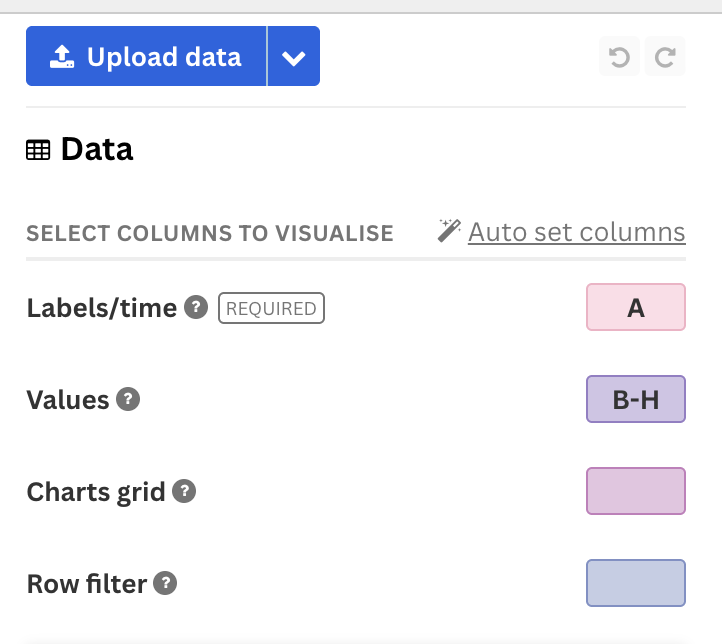Viewport: 722px width, 644px height.
Task: Select the Labels/time column field showing A
Action: tap(635, 307)
